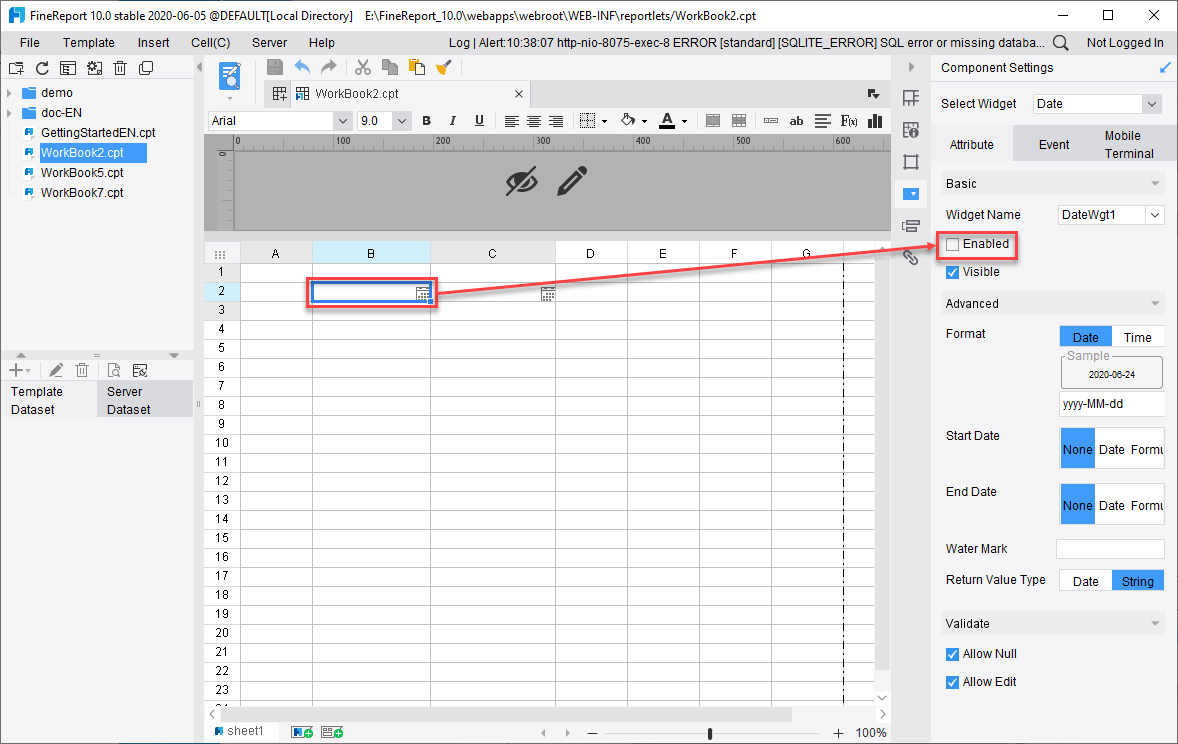Click the zoom slider handle
1178x744 pixels.
709,733
